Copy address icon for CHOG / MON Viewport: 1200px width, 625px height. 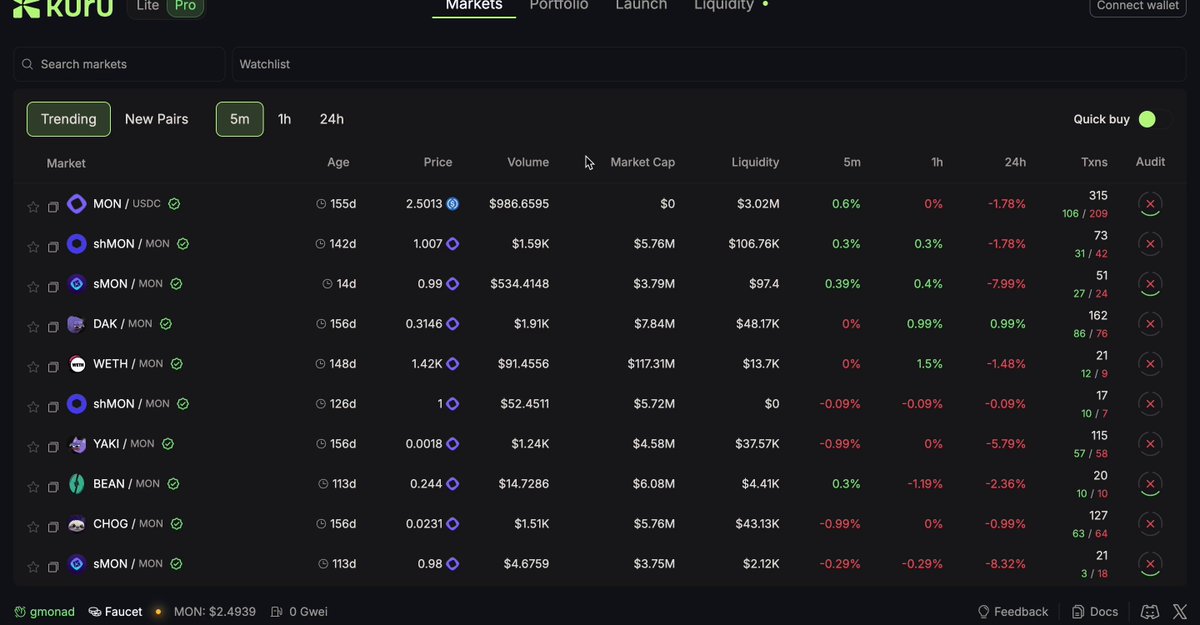point(53,526)
